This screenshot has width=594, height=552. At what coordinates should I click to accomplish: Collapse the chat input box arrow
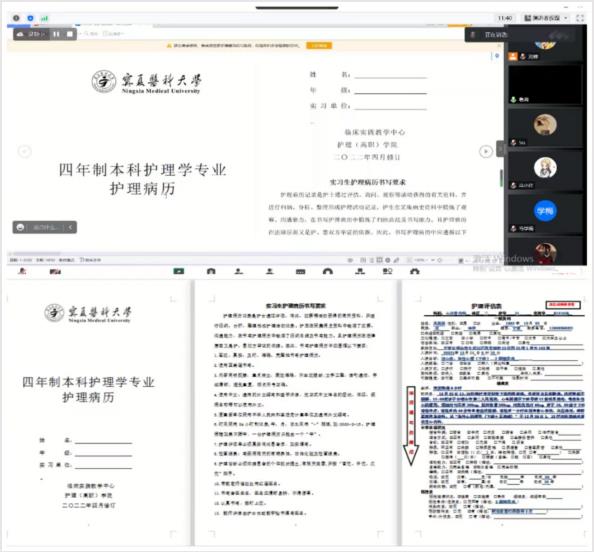click(x=70, y=227)
